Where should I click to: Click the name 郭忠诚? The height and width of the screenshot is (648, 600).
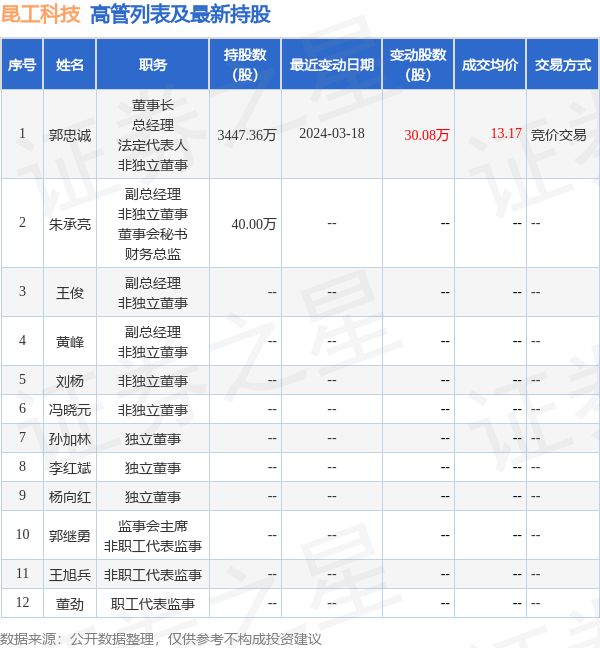tap(70, 135)
